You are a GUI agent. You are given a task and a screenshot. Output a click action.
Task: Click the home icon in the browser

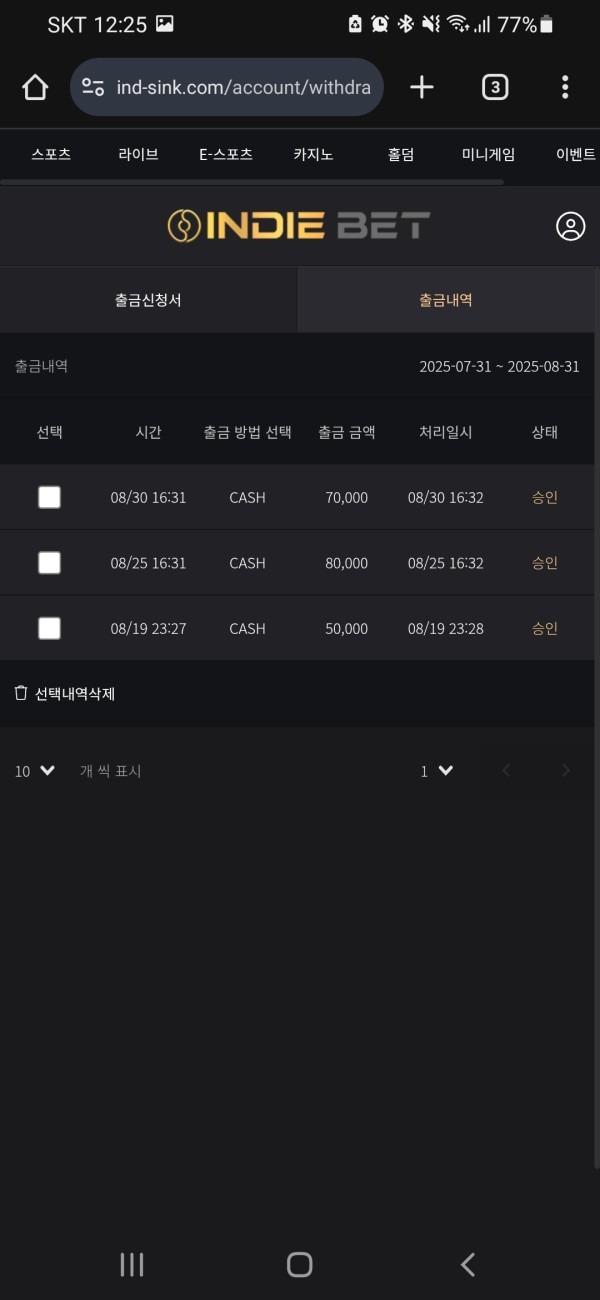(x=35, y=87)
